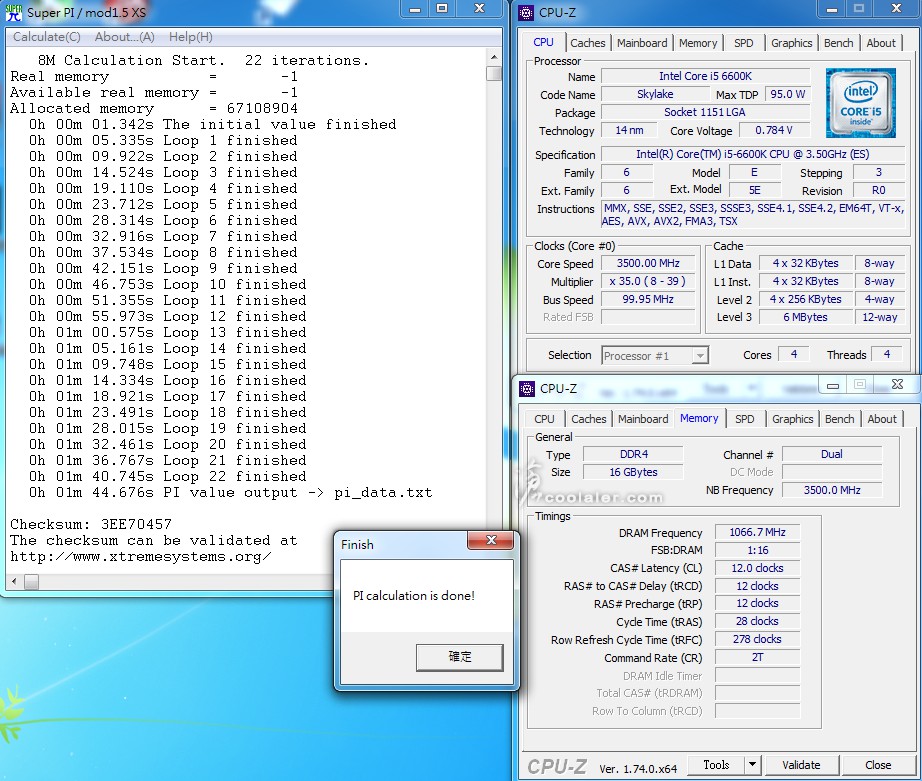The height and width of the screenshot is (781, 922).
Task: Click the '16 GBytes' memory size value
Action: pyautogui.click(x=633, y=472)
